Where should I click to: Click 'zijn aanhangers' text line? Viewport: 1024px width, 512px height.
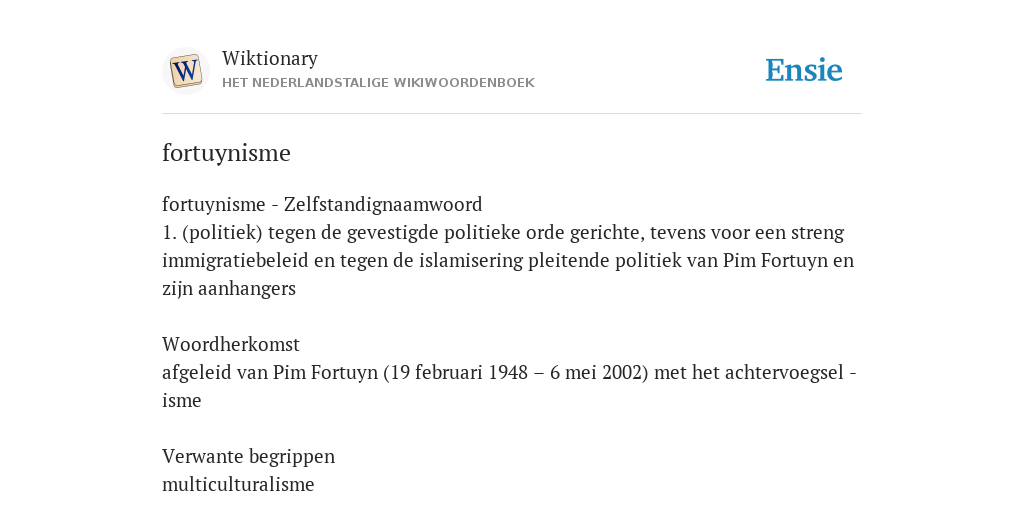[x=229, y=289]
